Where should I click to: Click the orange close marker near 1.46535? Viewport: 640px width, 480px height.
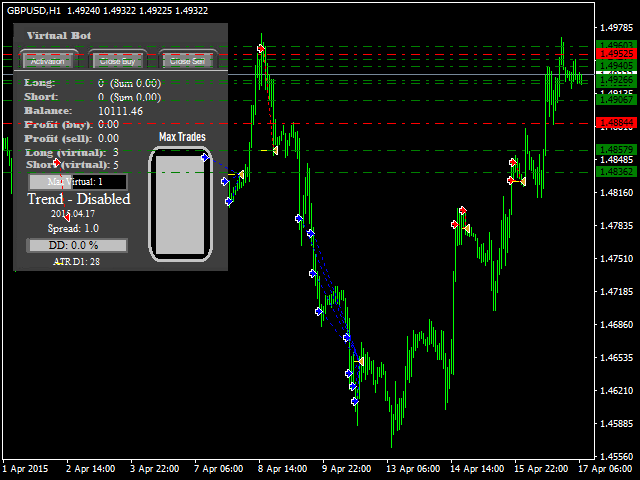click(360, 362)
